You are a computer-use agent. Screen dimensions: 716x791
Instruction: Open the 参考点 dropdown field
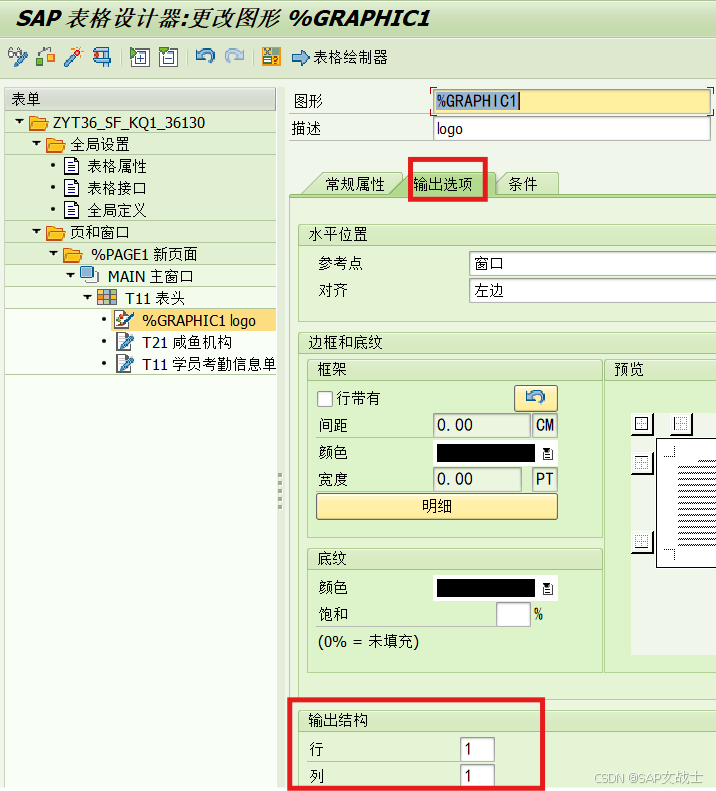tap(592, 263)
